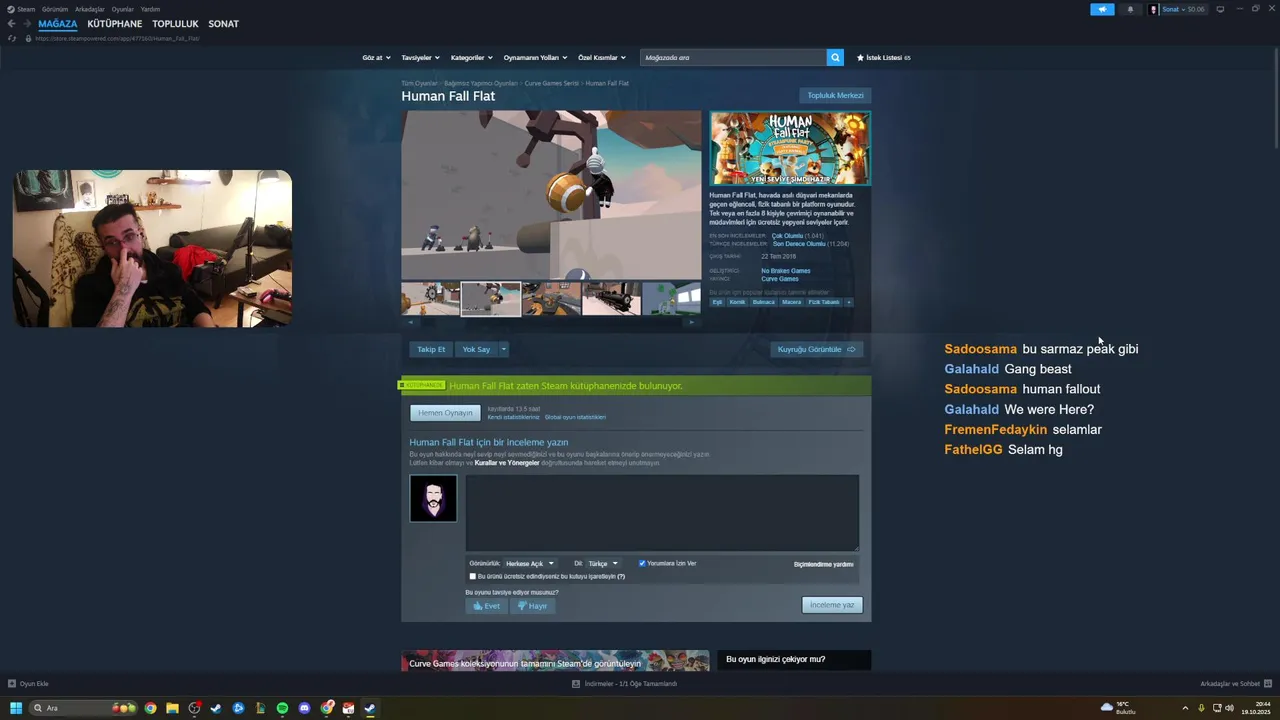Open OBS Studio from the taskbar
1280x720 pixels.
[194, 708]
